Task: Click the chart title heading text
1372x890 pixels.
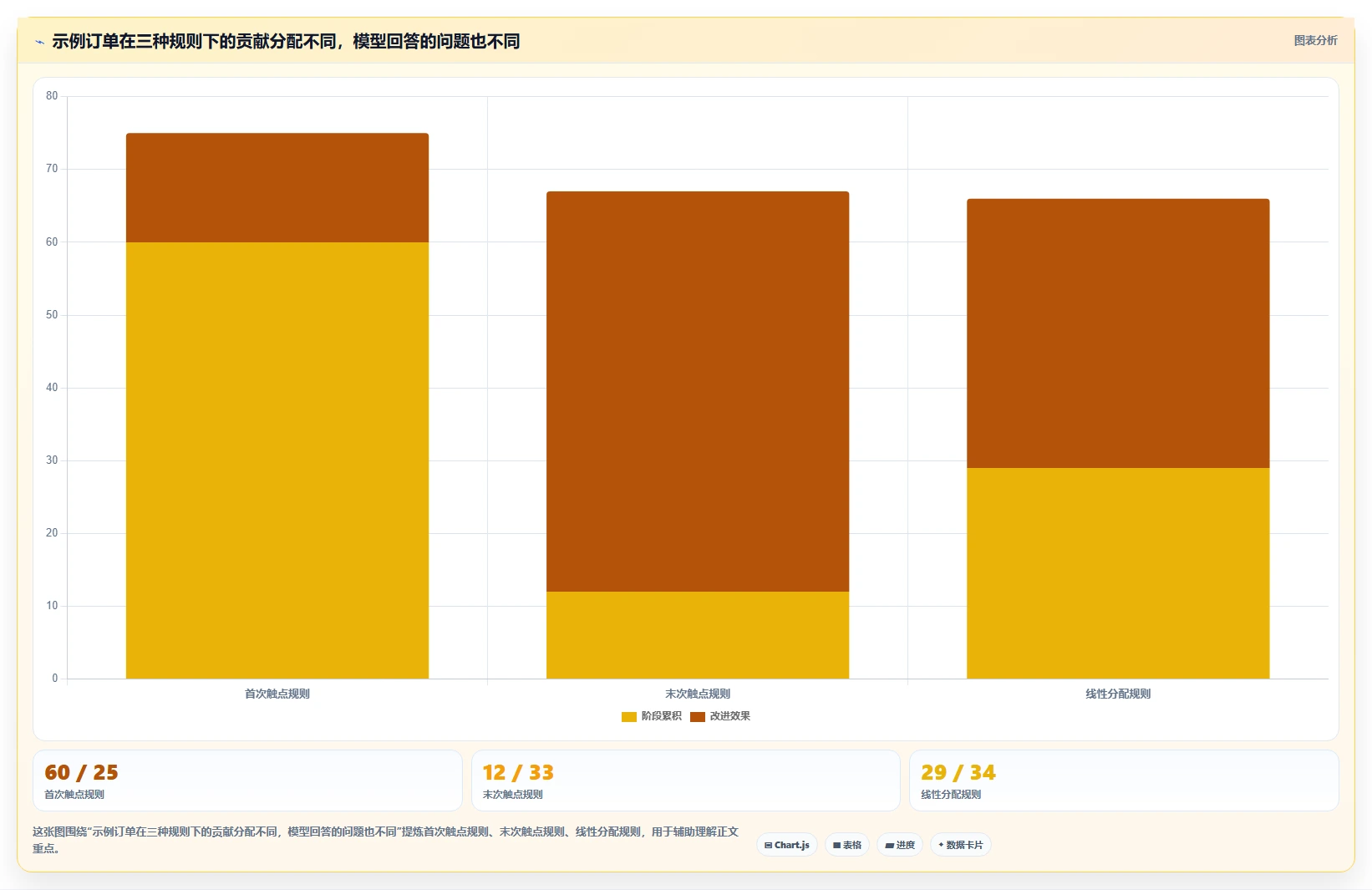Action: pyautogui.click(x=286, y=41)
